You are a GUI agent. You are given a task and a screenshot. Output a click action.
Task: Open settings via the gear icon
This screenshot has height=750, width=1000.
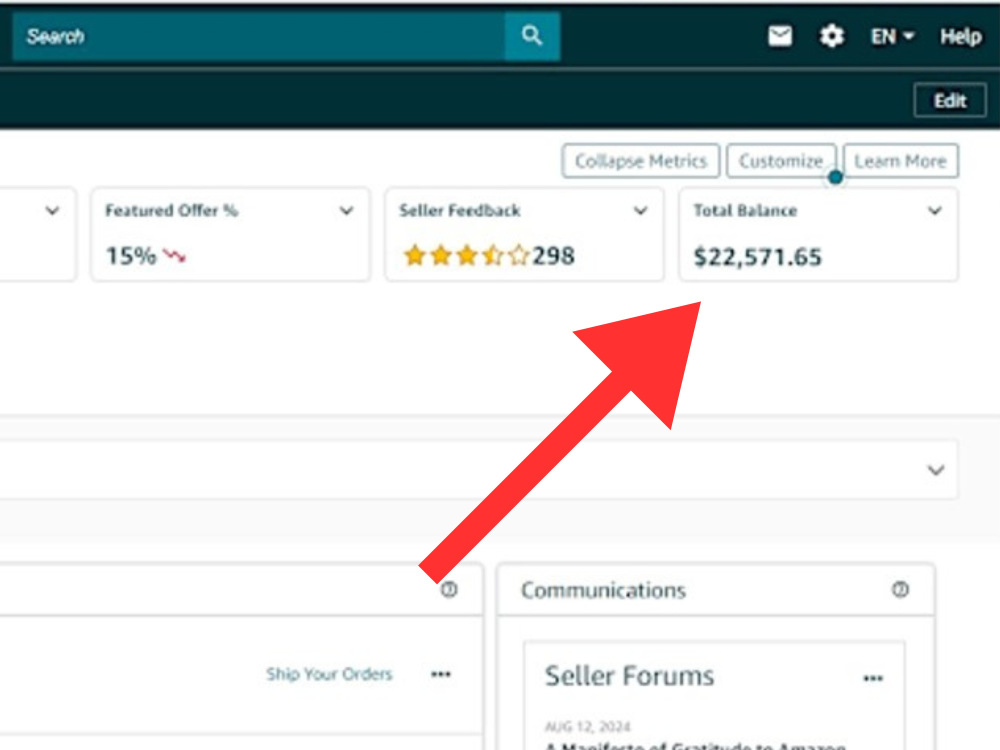pyautogui.click(x=832, y=36)
